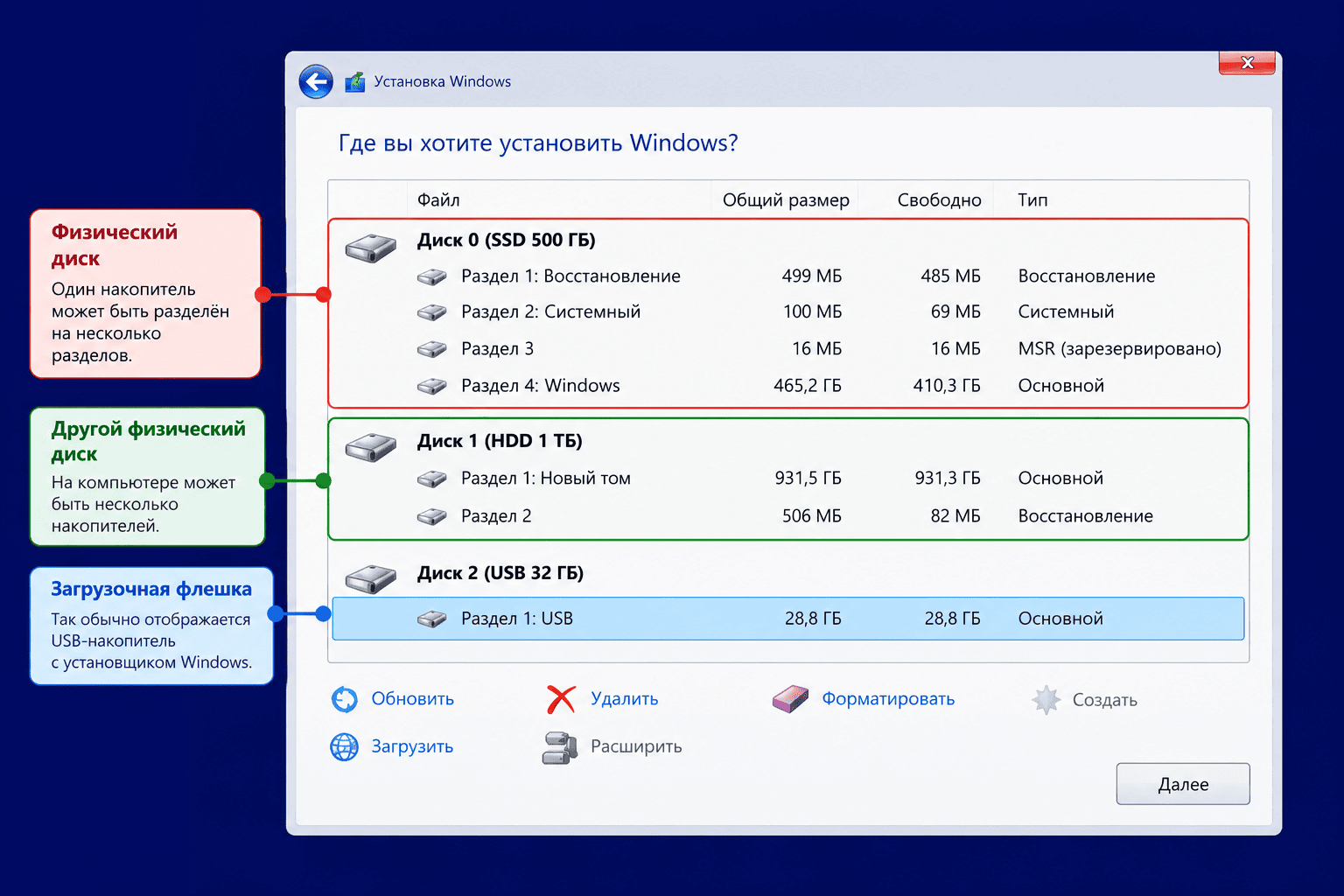Click the MSR (зарезервировано) type cell
This screenshot has width=1344, height=896.
click(1119, 349)
